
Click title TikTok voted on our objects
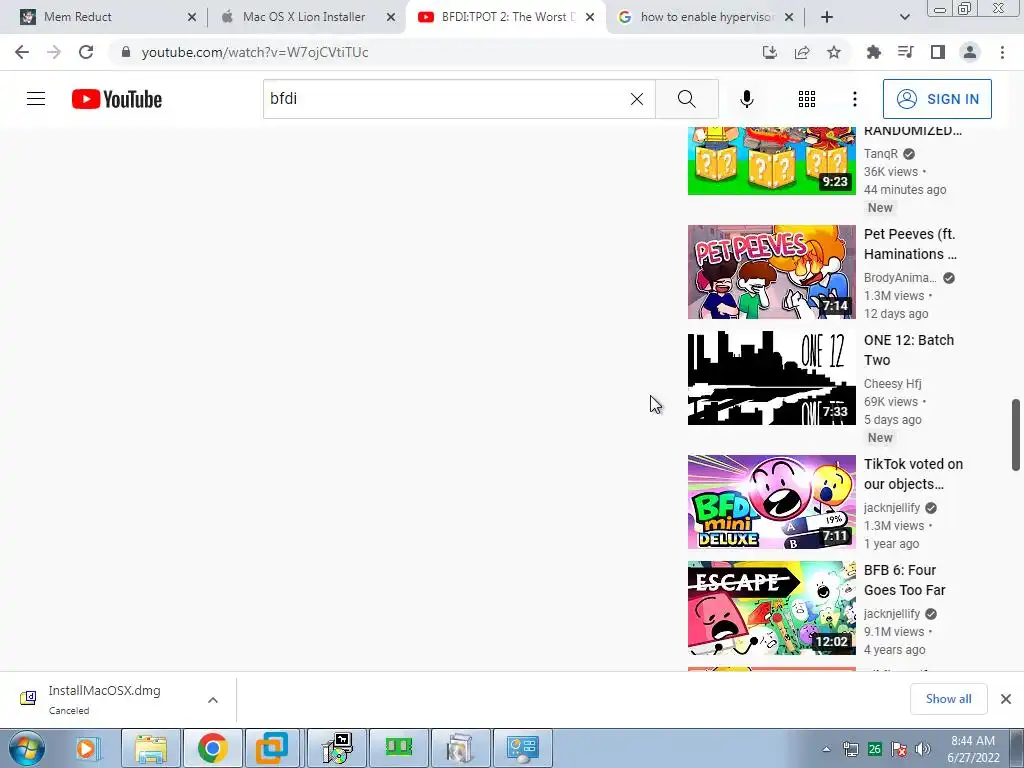coord(913,474)
